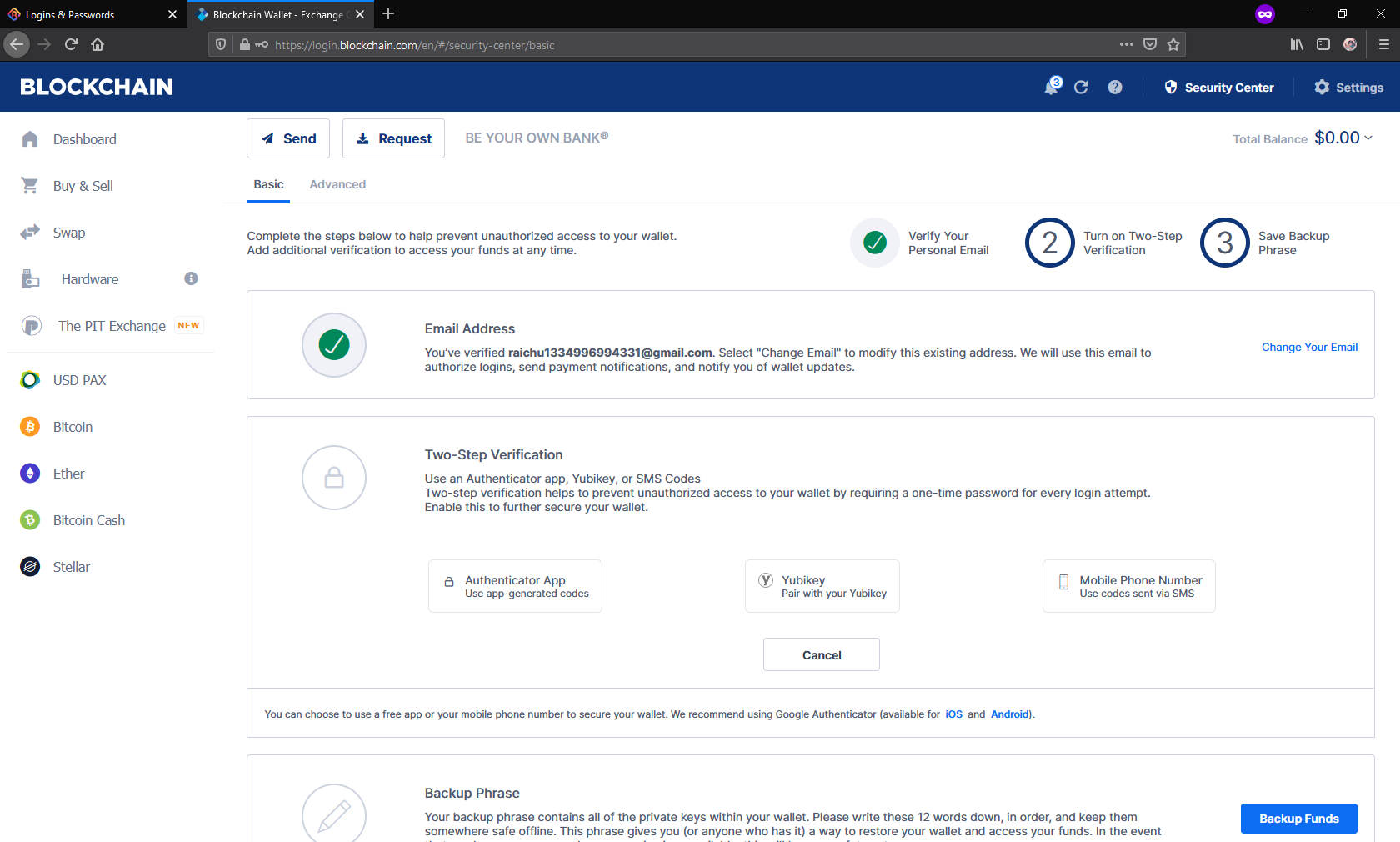
Task: Open Buy & Sell in the sidebar
Action: pos(67,186)
